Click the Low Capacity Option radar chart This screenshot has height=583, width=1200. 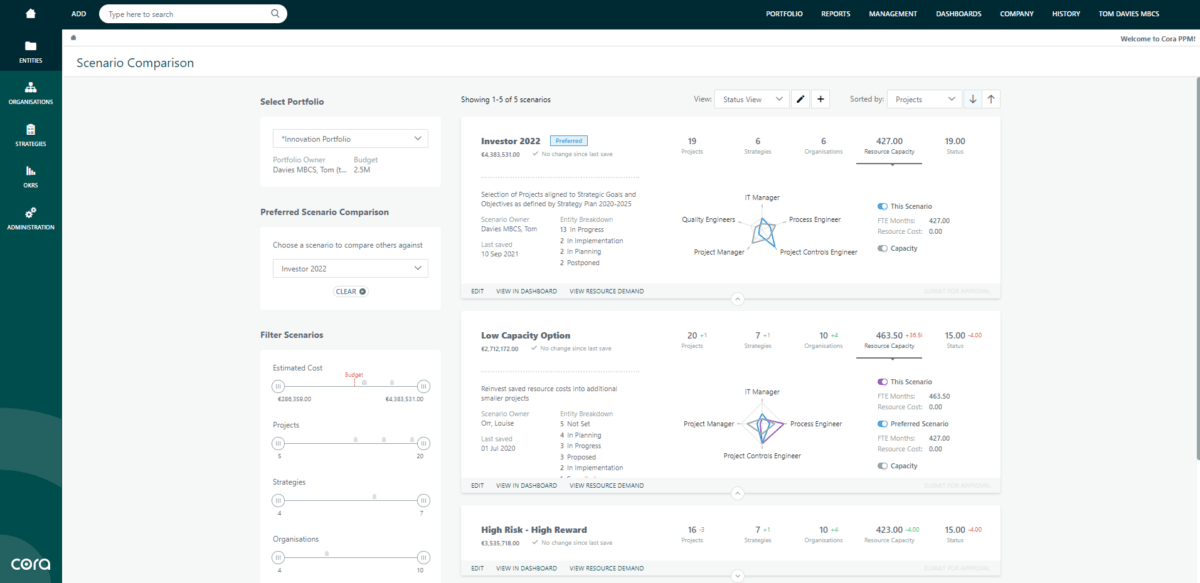tap(763, 425)
